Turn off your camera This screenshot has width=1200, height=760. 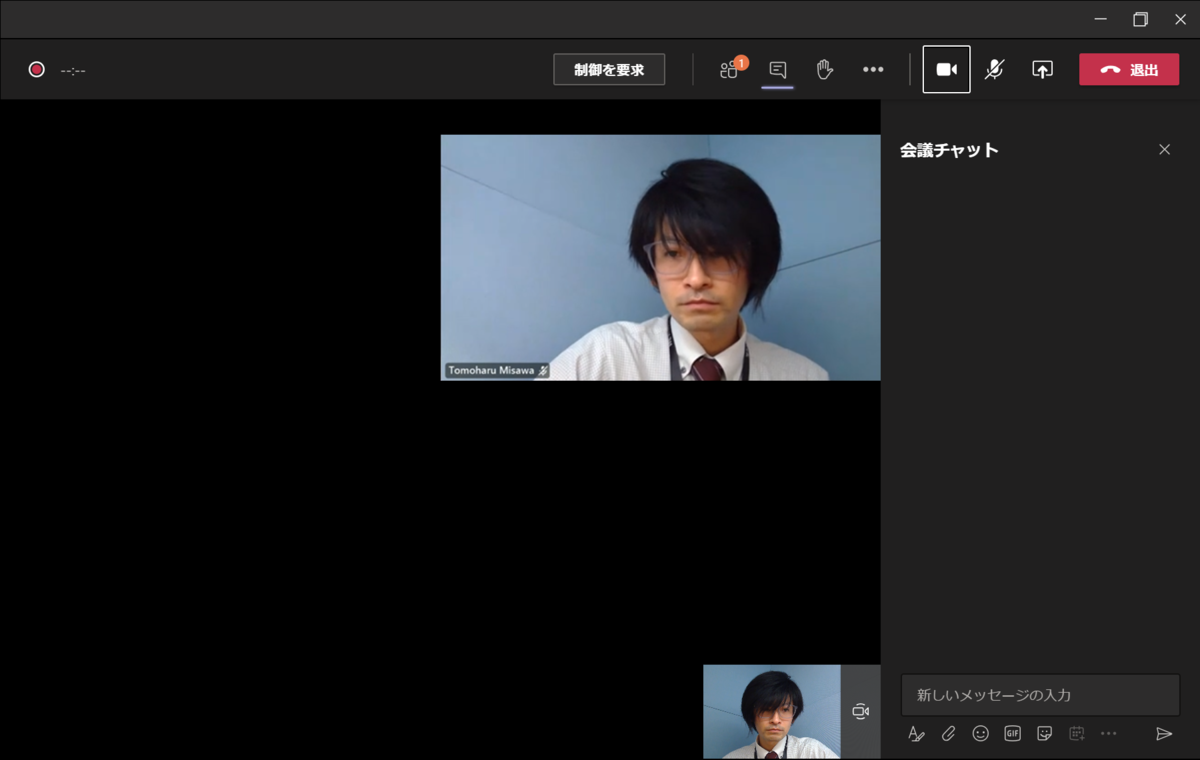pyautogui.click(x=945, y=69)
